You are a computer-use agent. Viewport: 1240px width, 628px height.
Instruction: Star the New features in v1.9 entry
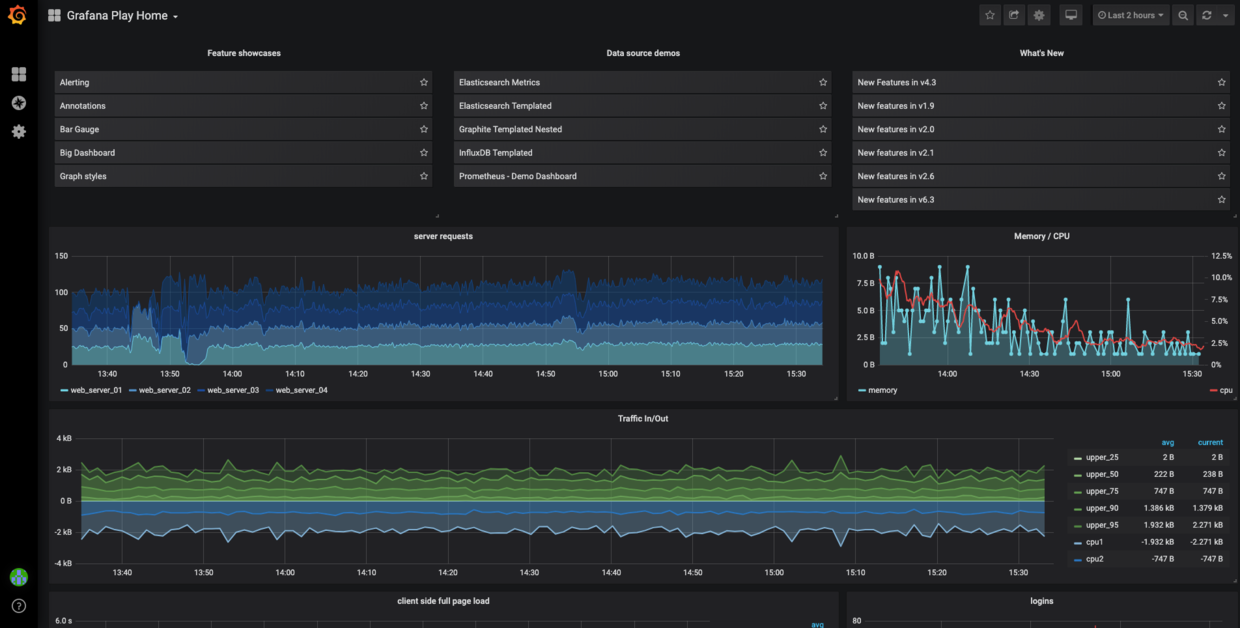[x=1221, y=106]
